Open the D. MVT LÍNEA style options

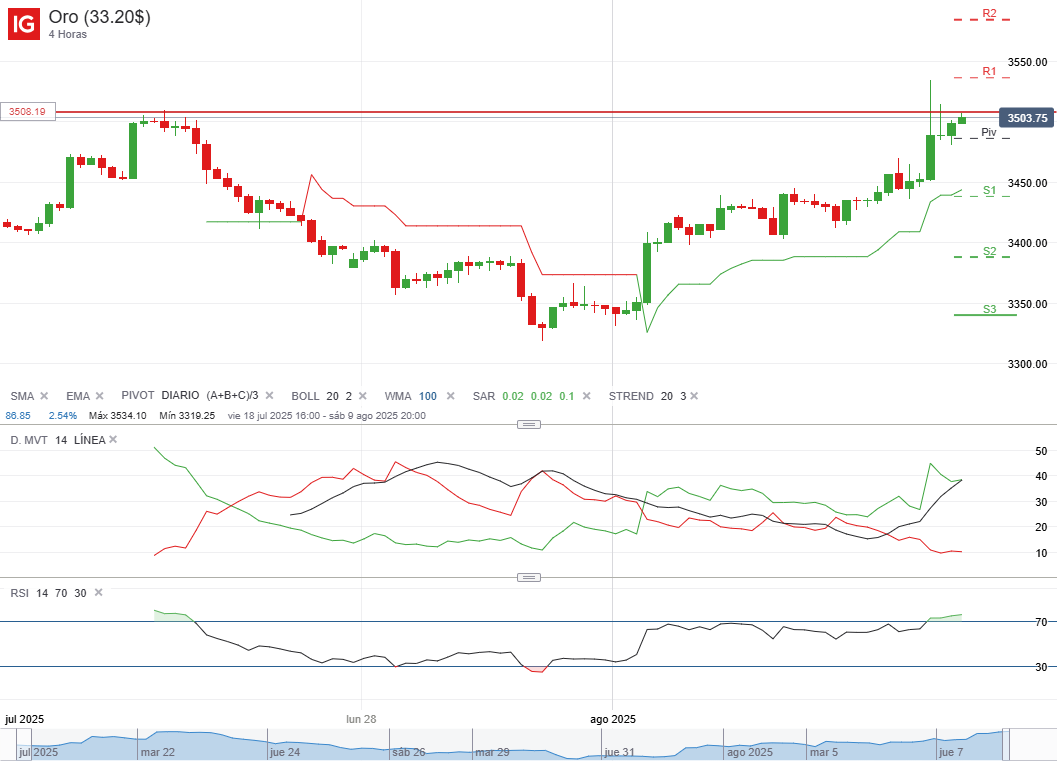(x=88, y=440)
